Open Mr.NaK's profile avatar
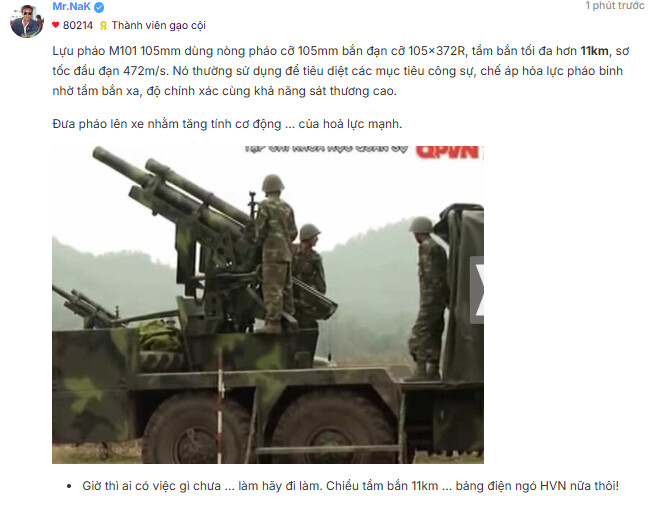This screenshot has width=668, height=505. pos(27,21)
